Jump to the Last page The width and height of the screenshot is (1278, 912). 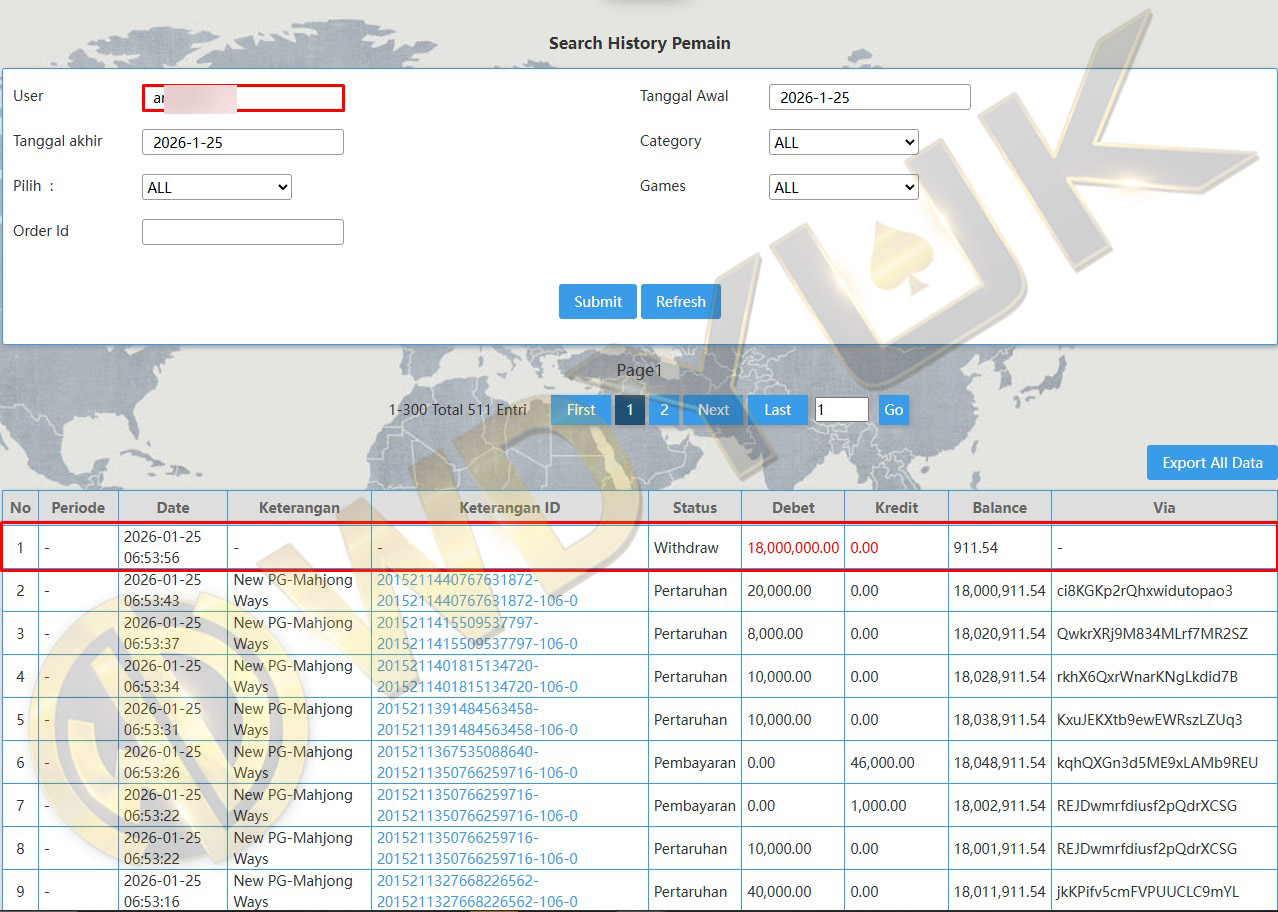(777, 410)
